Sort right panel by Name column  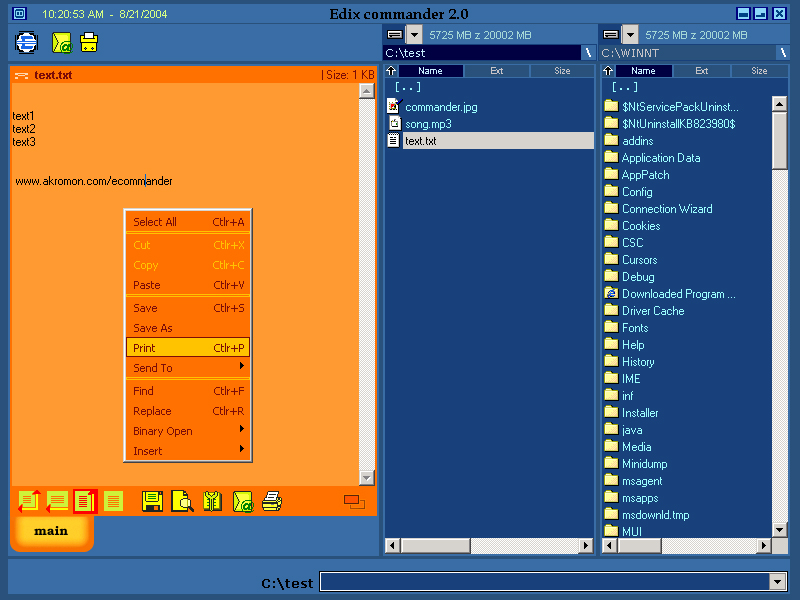click(643, 71)
